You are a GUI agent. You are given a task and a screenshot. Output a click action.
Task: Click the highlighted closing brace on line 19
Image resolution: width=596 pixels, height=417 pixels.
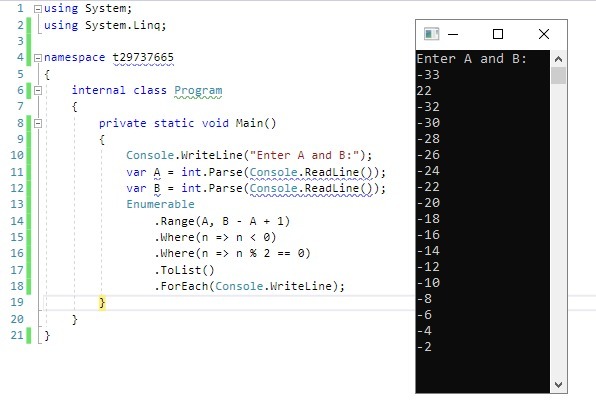click(x=102, y=303)
